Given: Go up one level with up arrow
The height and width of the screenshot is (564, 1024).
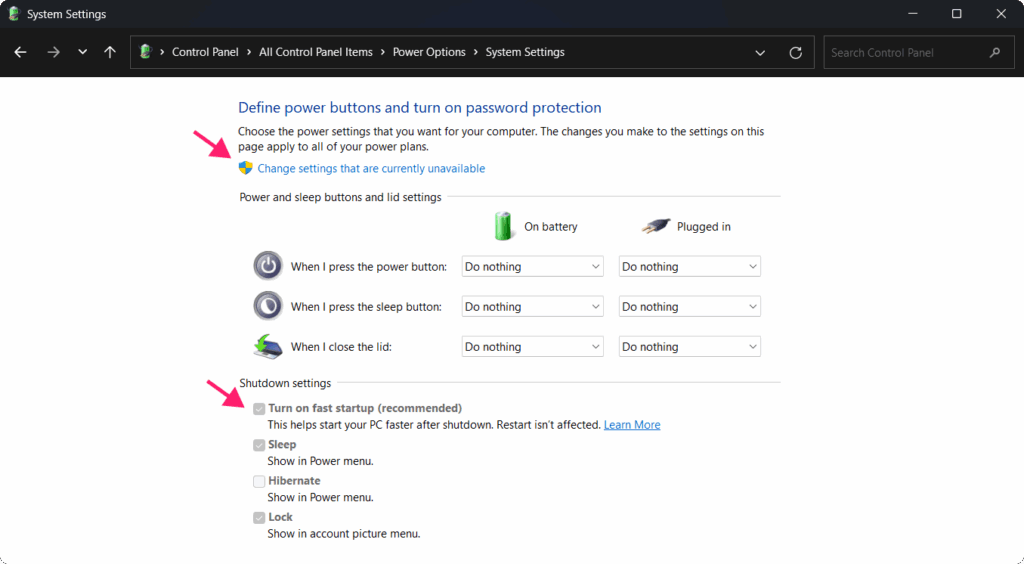Looking at the screenshot, I should (110, 52).
